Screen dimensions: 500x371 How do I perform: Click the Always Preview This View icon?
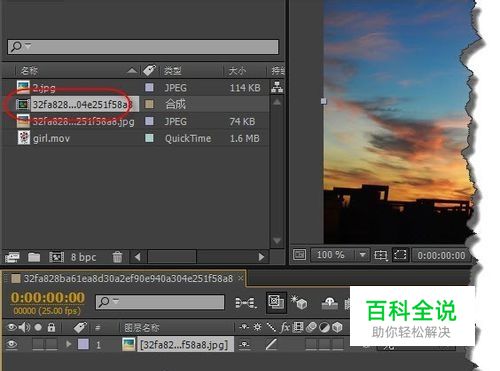[x=299, y=255]
